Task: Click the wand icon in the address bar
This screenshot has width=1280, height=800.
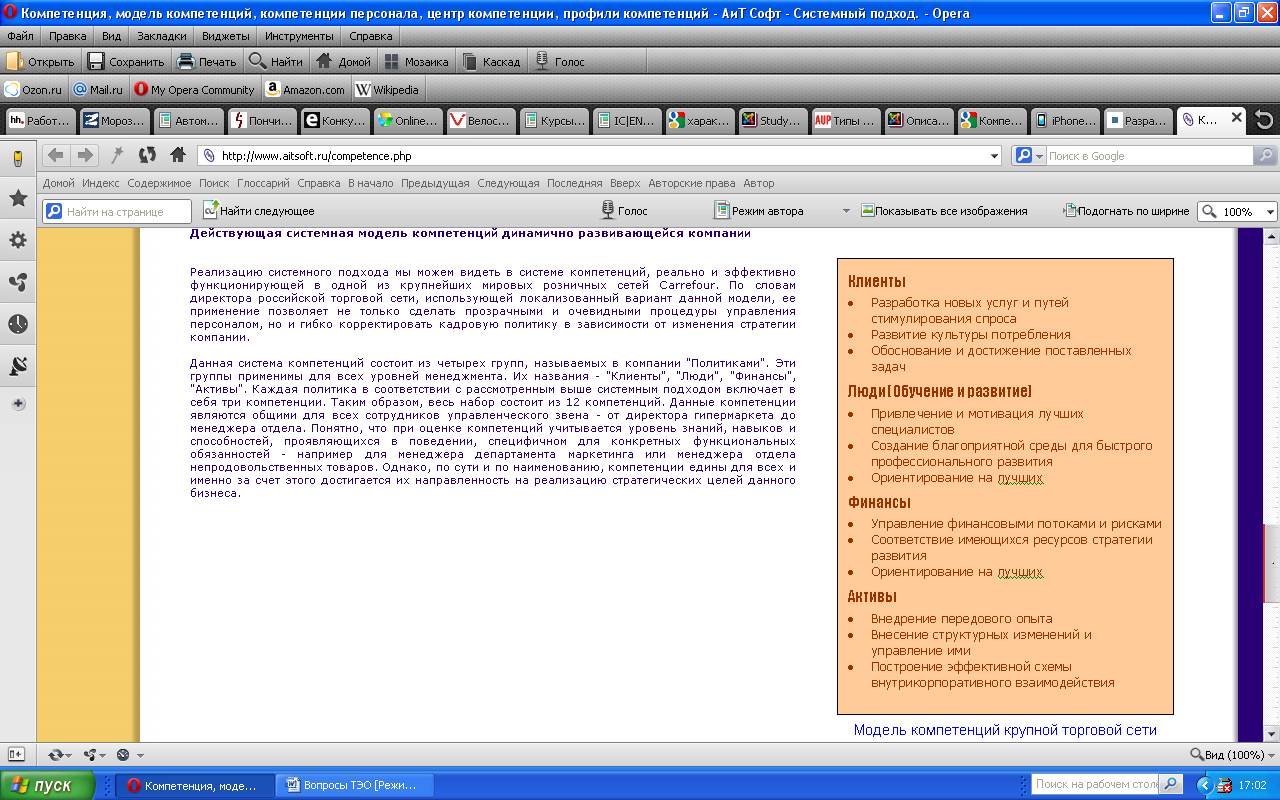Action: pos(117,155)
